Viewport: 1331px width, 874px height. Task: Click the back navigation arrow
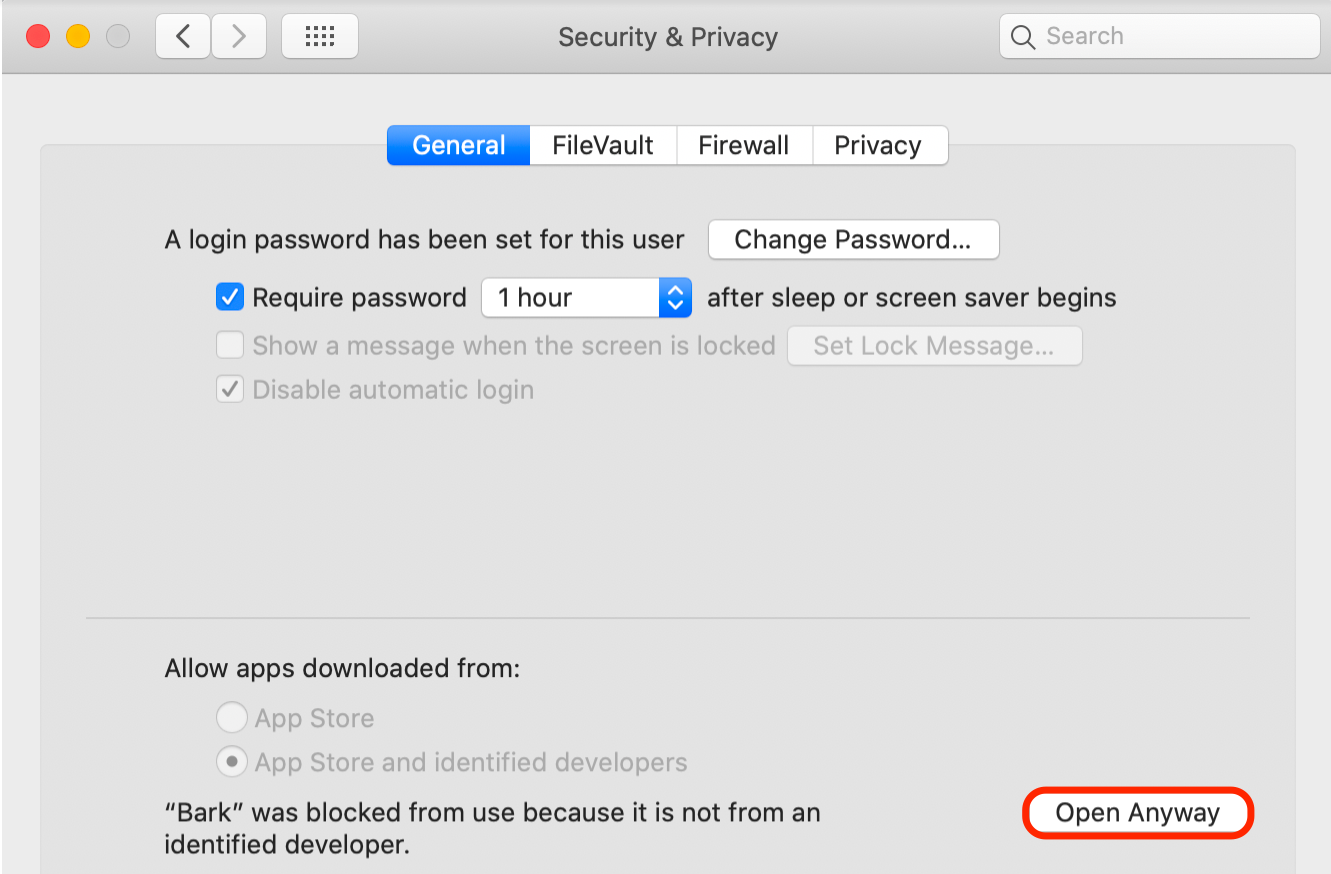point(183,37)
